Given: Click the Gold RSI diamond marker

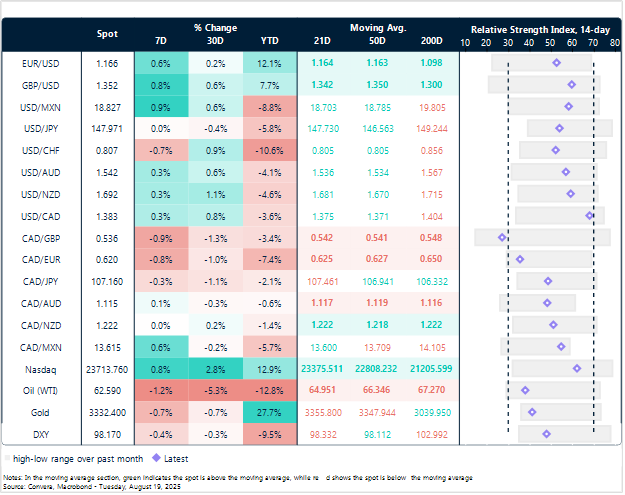Looking at the screenshot, I should pyautogui.click(x=532, y=412).
